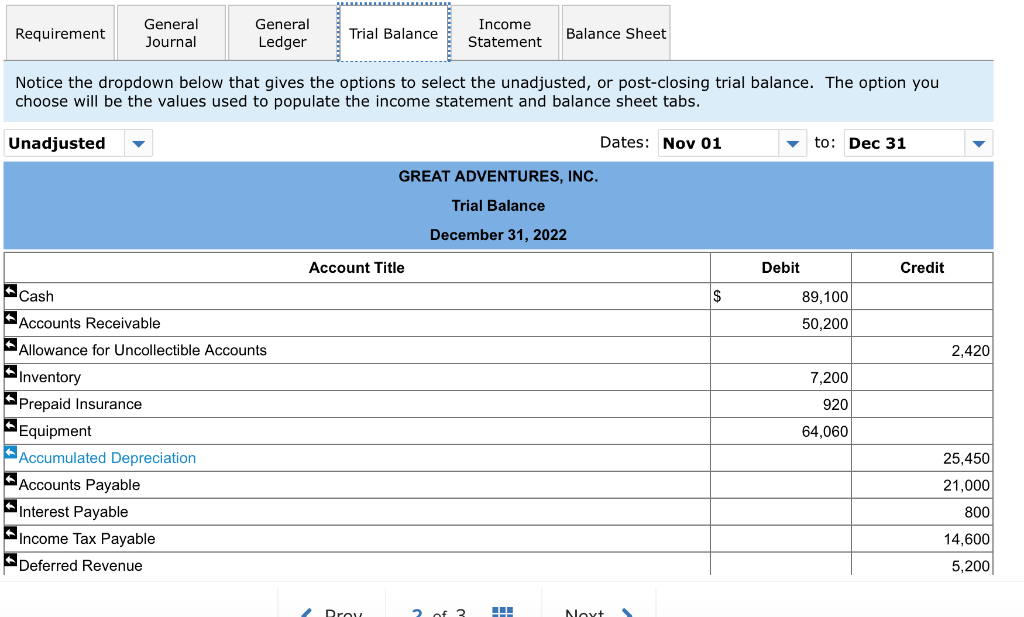Viewport: 1024px width, 617px height.
Task: Click the ledger arrow icon beside Prepaid Insurance
Action: 10,399
